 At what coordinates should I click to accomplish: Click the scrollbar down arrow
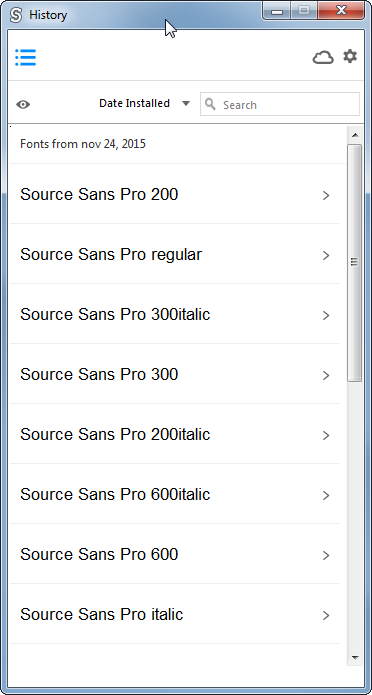point(355,657)
